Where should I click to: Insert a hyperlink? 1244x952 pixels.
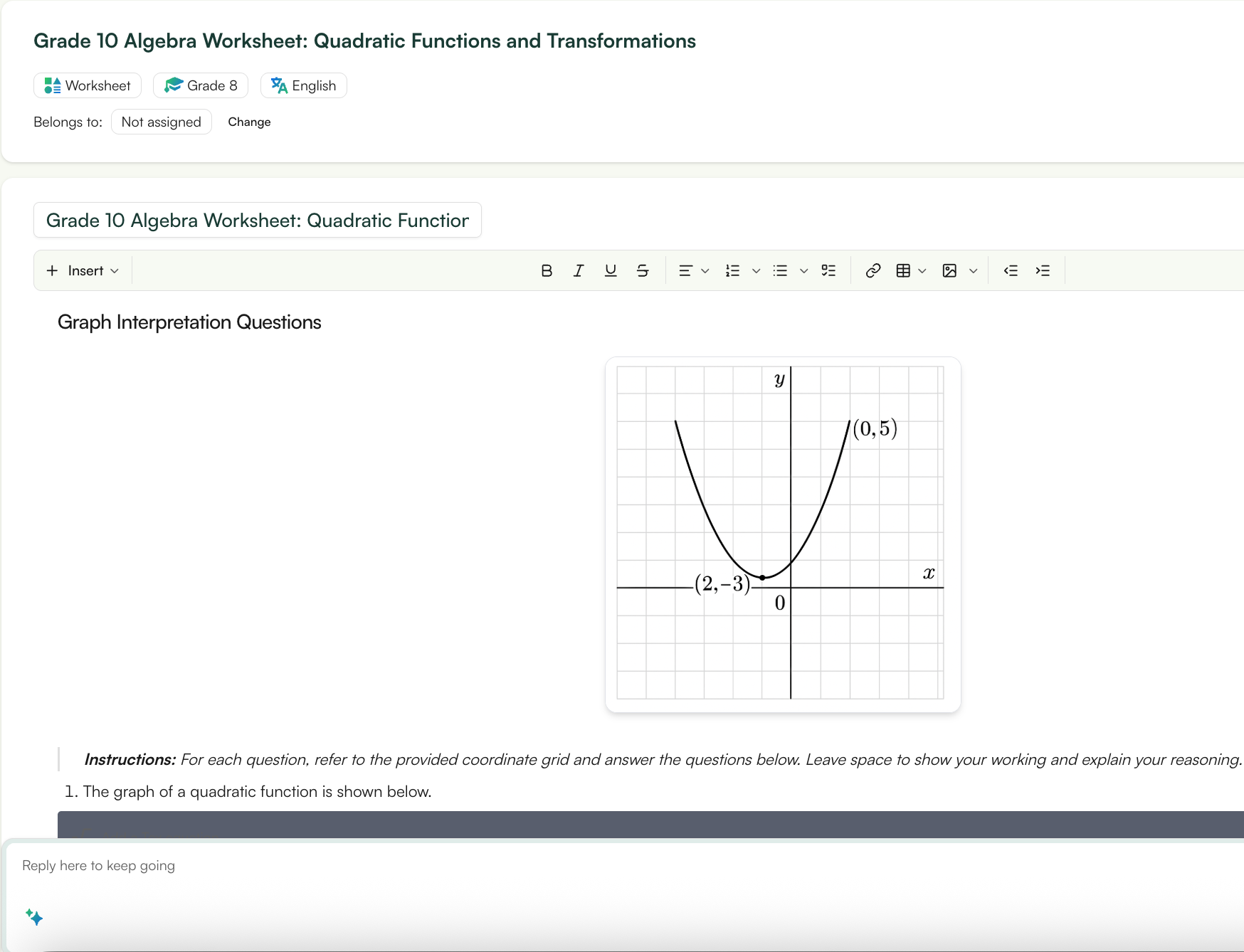(873, 270)
